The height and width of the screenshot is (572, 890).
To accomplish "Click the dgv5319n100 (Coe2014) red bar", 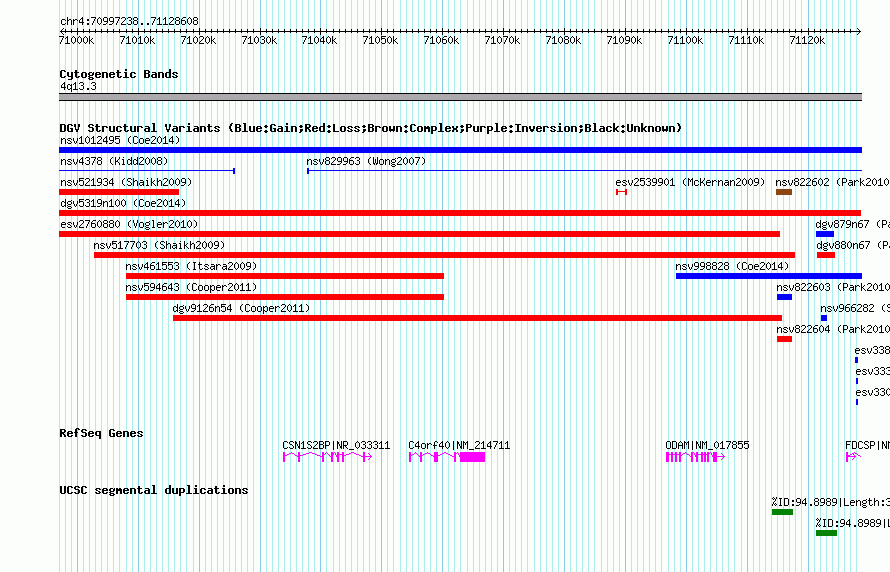I will point(460,213).
